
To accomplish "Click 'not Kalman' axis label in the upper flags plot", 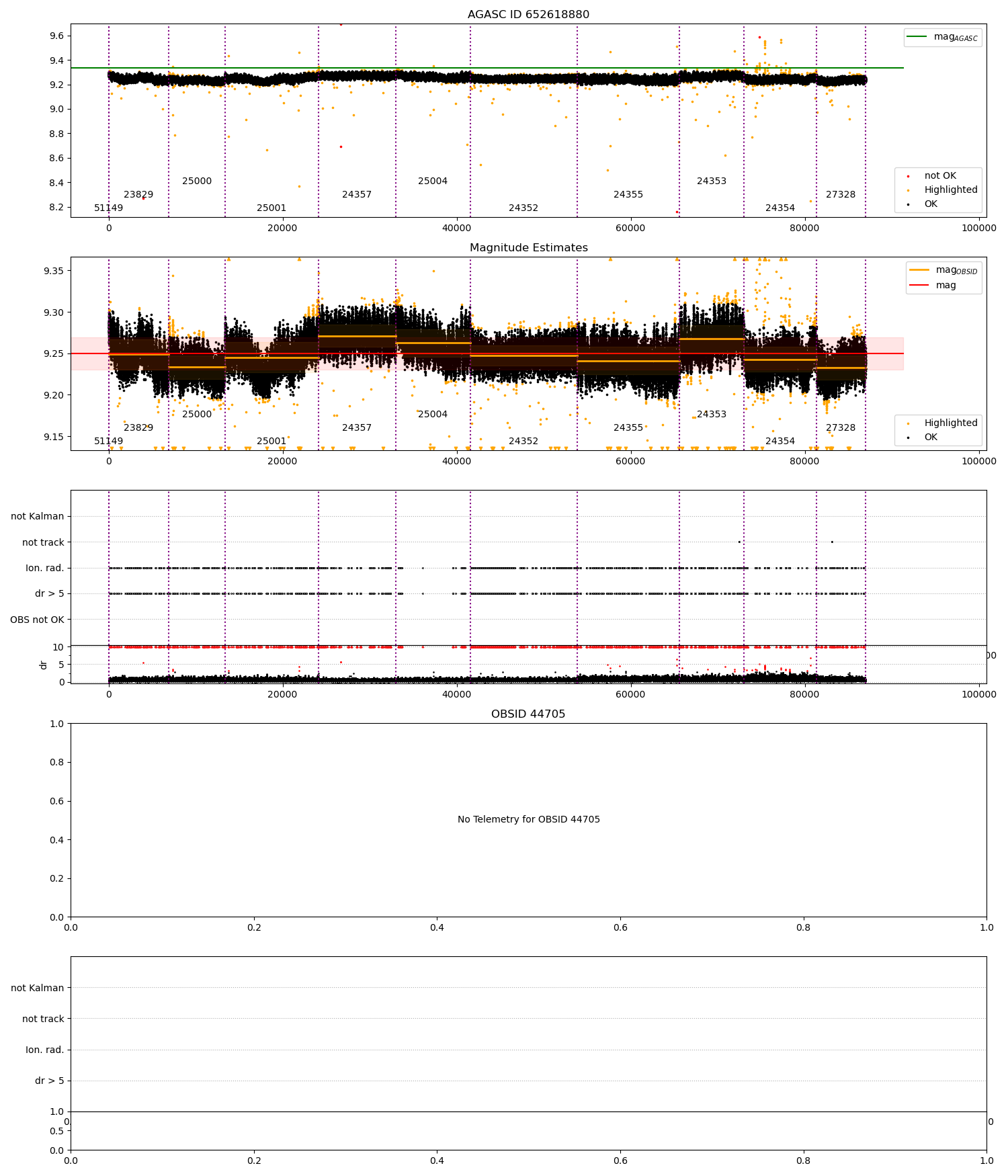I will 38,517.
